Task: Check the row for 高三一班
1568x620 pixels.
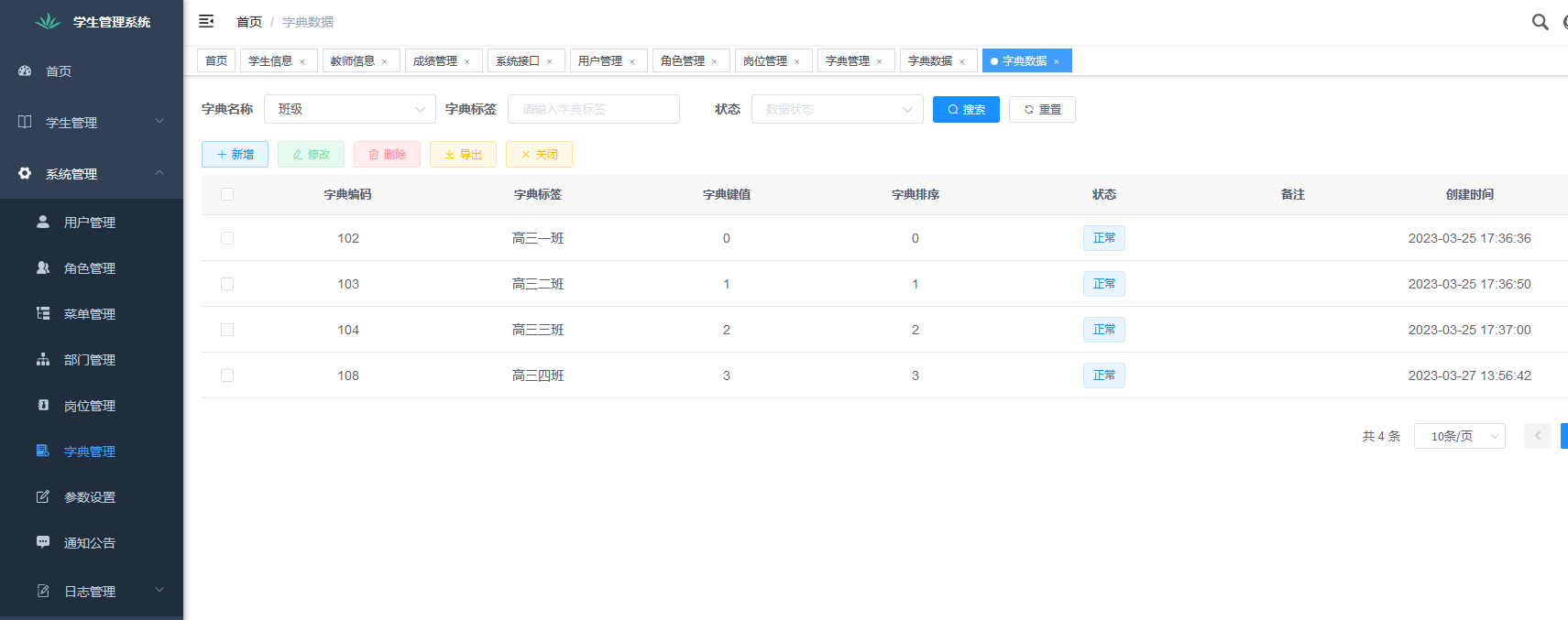Action: pyautogui.click(x=227, y=238)
